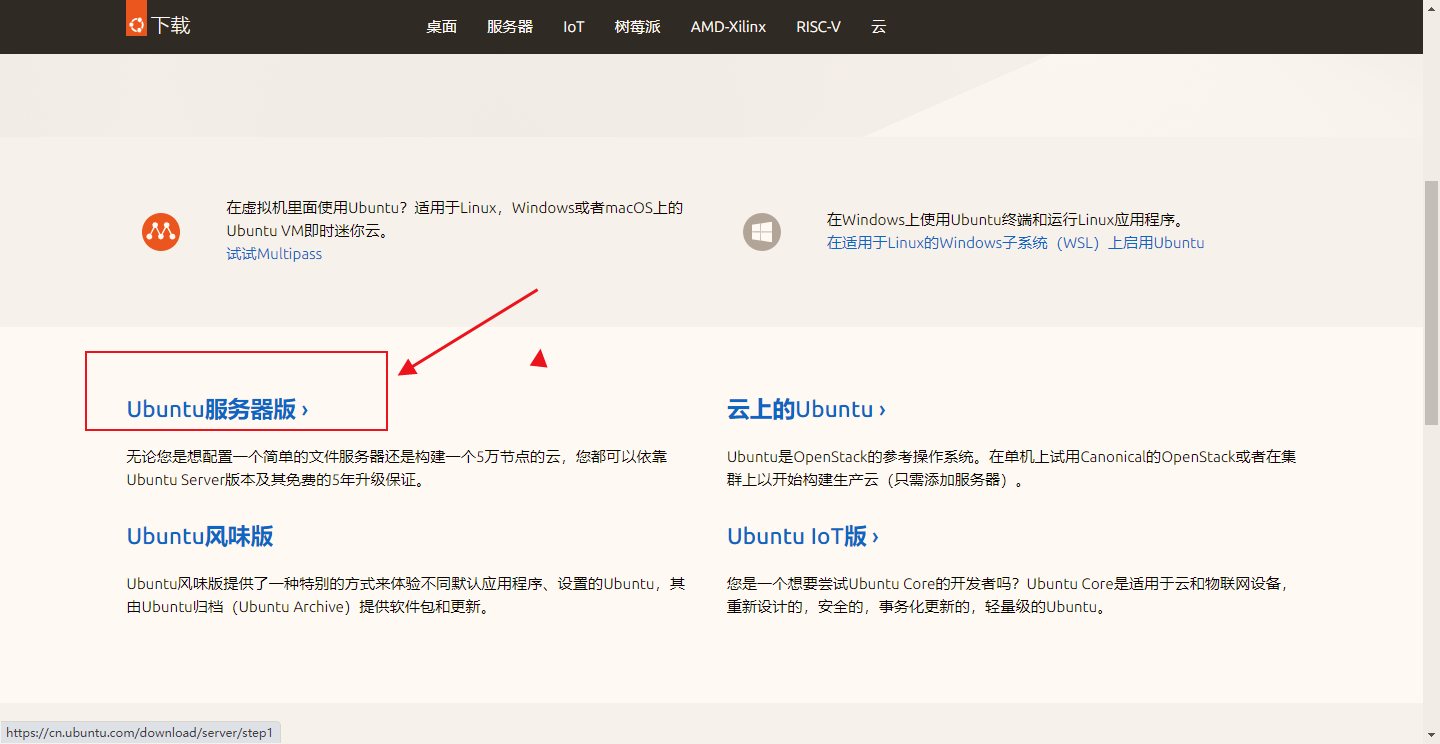
Task: Go to the 树莓派 navigation item
Action: point(637,27)
